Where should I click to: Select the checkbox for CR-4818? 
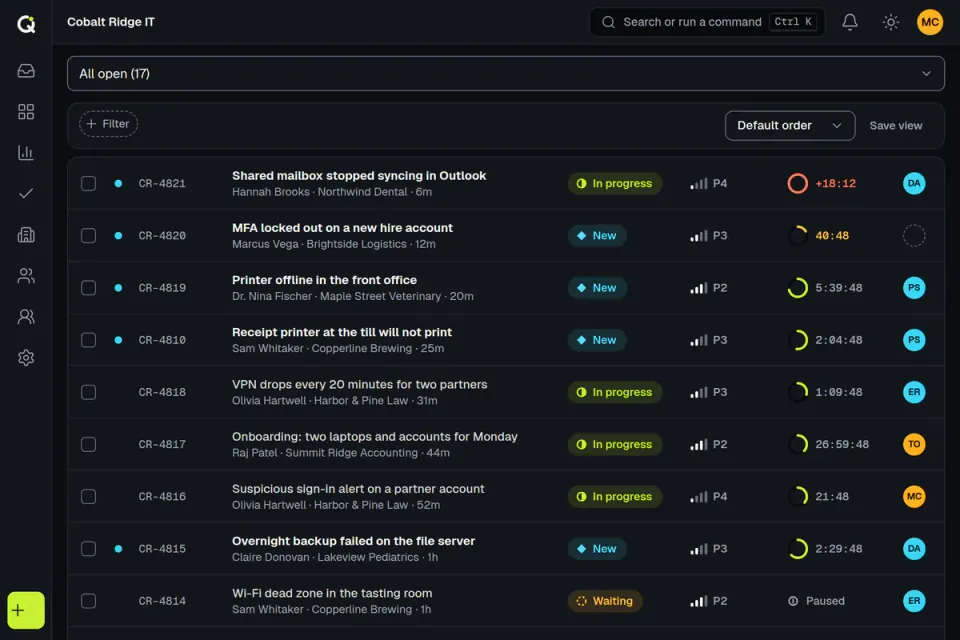[x=89, y=392]
